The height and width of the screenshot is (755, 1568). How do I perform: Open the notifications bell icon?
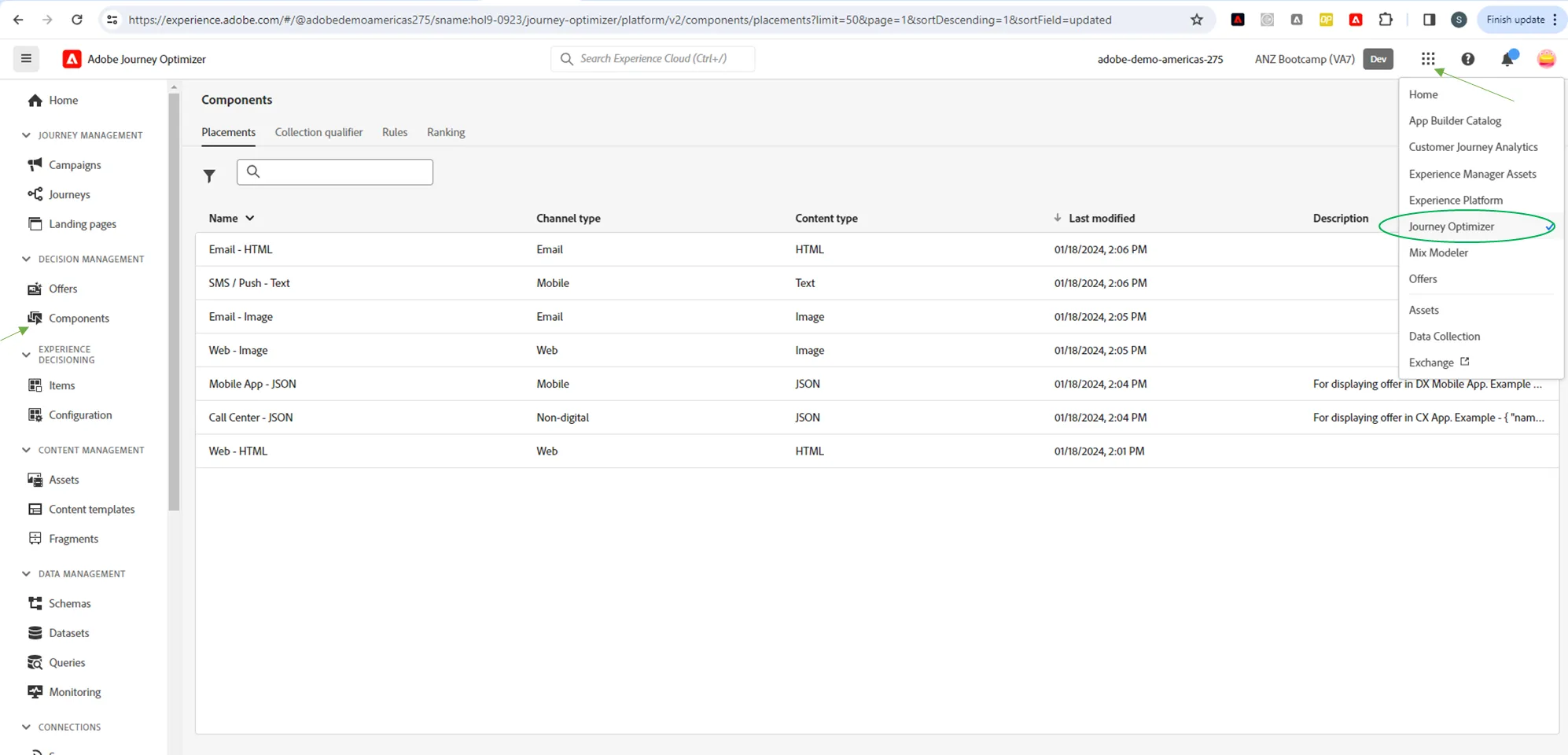(1507, 59)
